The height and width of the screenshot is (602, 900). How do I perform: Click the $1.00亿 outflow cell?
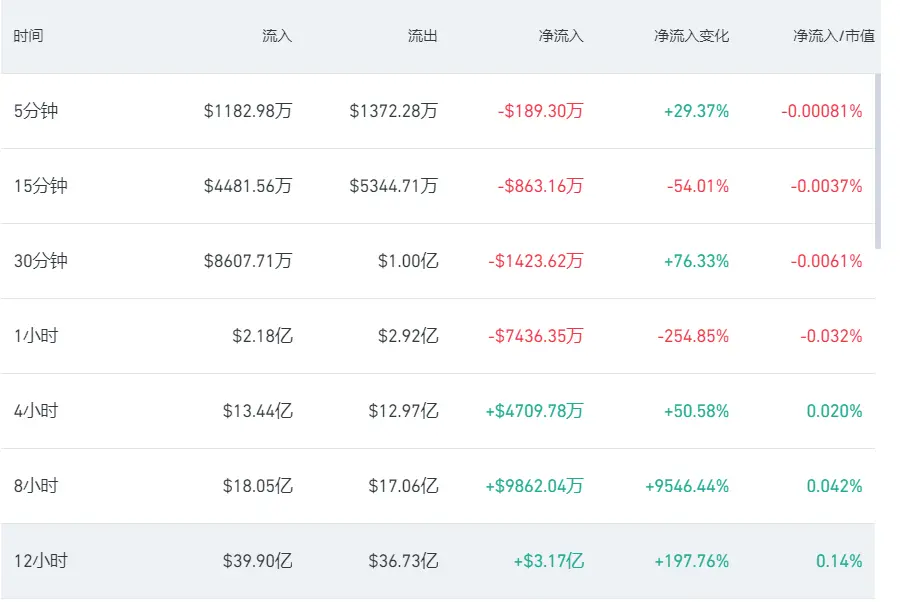coord(408,261)
